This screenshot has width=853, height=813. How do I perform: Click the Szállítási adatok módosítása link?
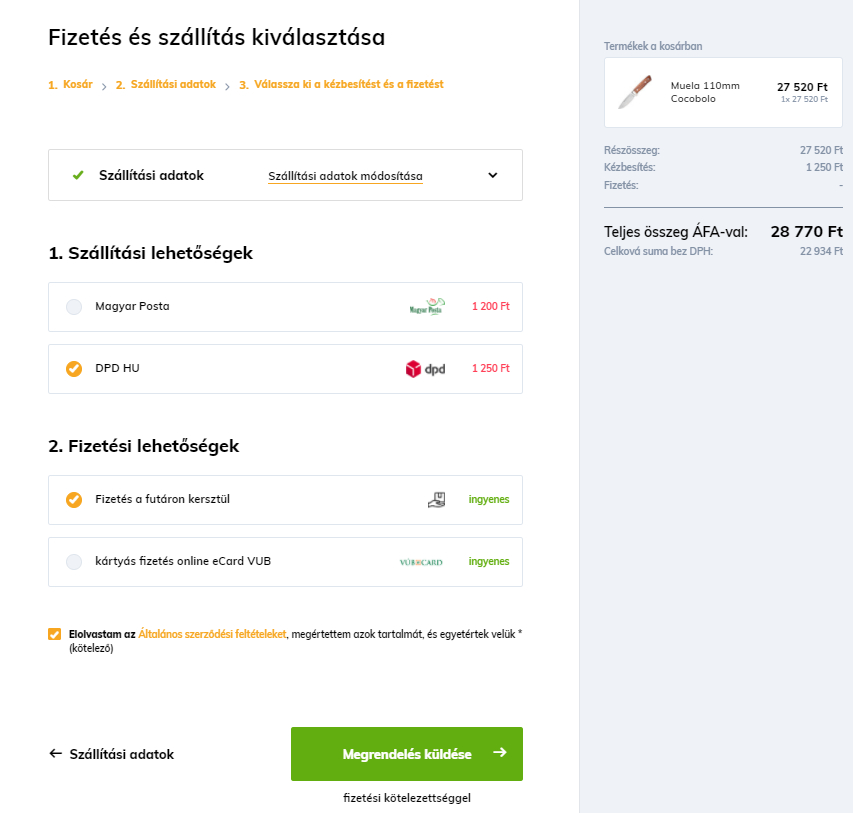[x=345, y=176]
